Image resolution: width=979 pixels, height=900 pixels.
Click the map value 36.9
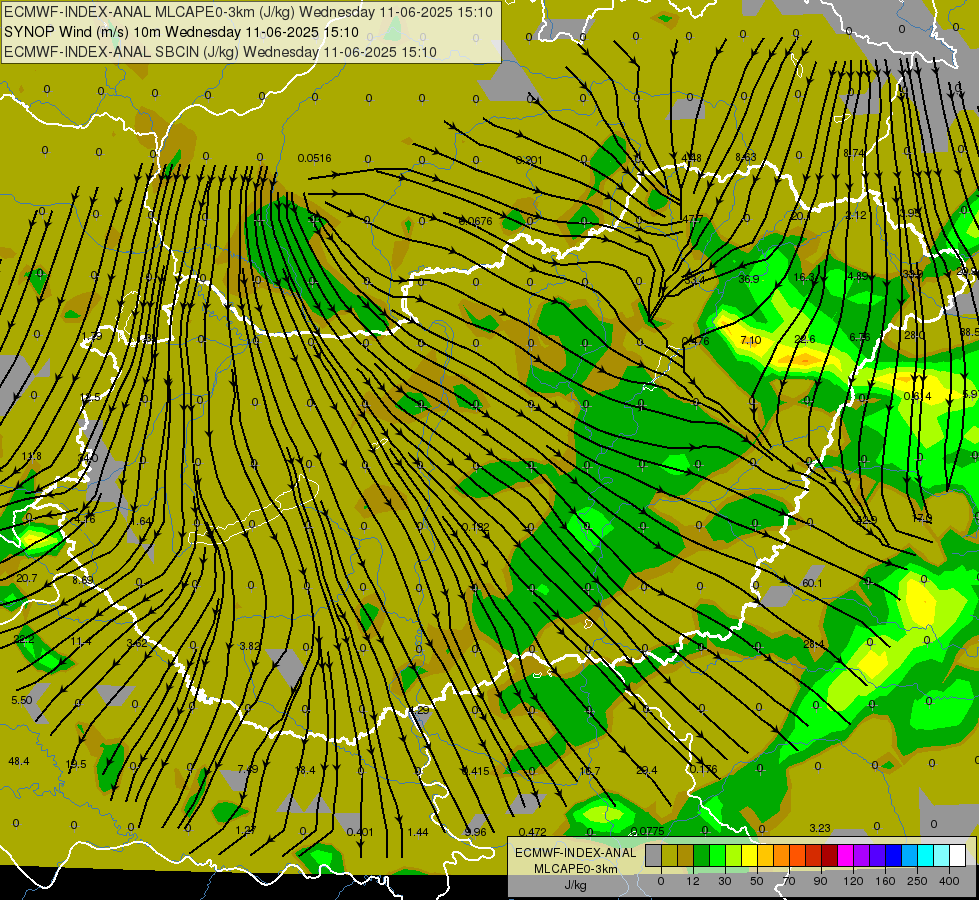click(x=749, y=279)
